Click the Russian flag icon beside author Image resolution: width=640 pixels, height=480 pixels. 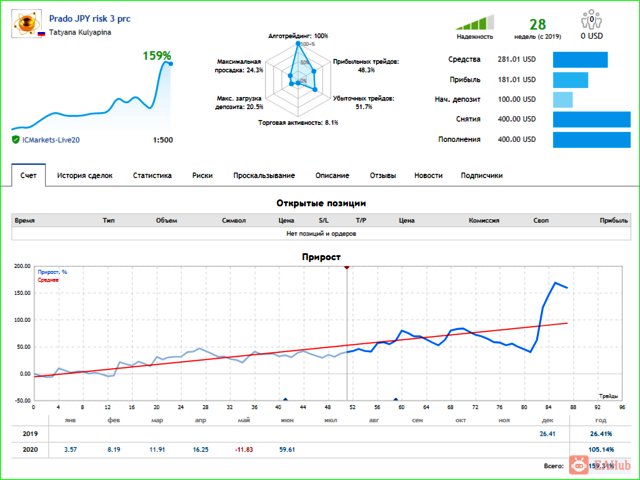click(41, 33)
